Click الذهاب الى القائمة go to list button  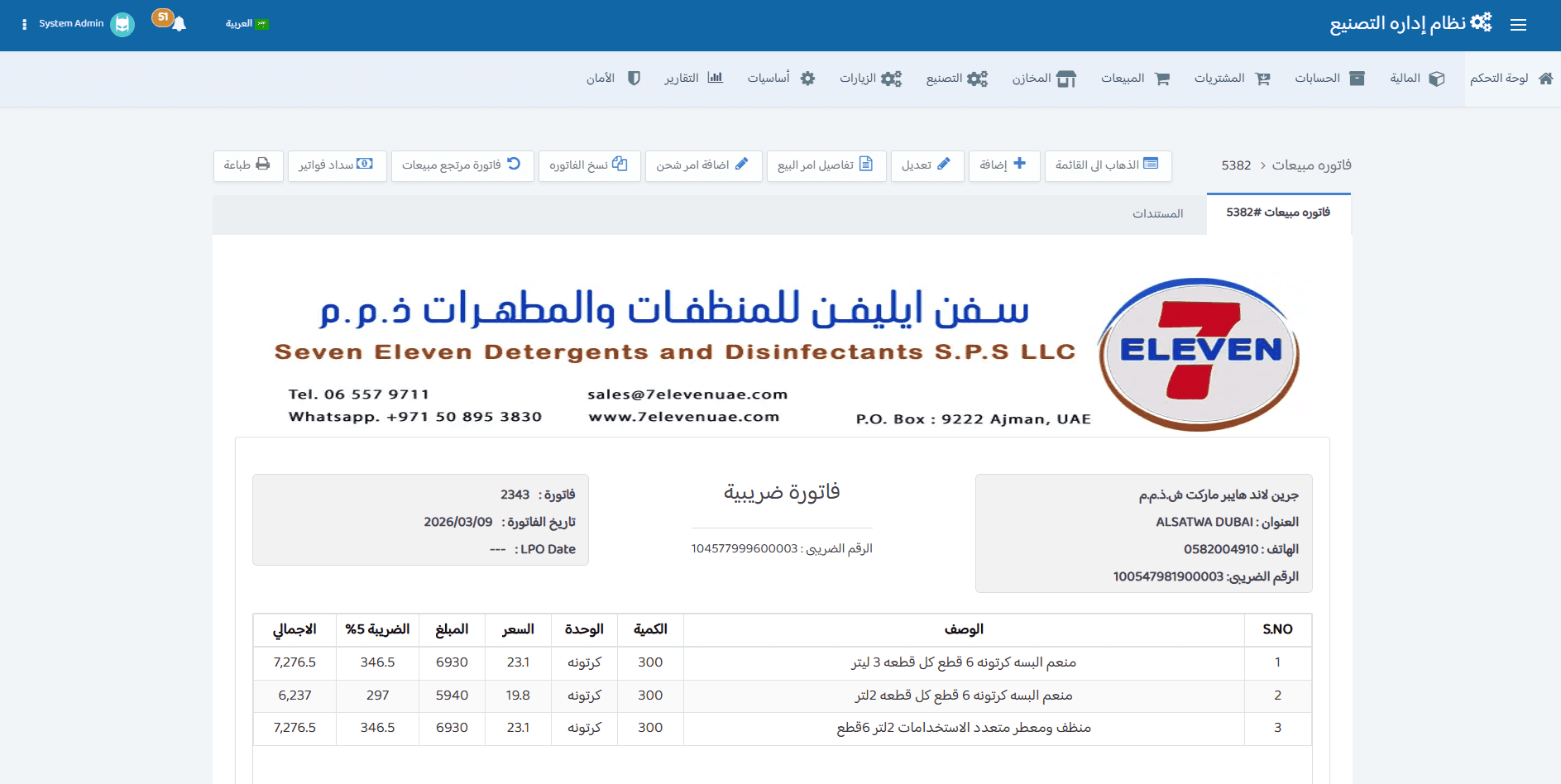coord(1108,165)
